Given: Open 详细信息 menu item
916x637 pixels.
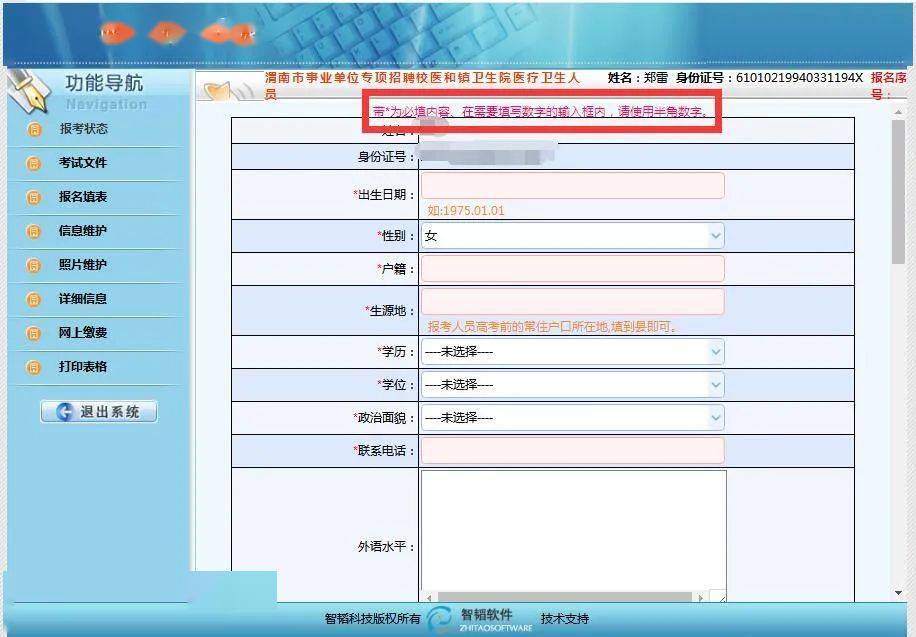Looking at the screenshot, I should click(83, 299).
